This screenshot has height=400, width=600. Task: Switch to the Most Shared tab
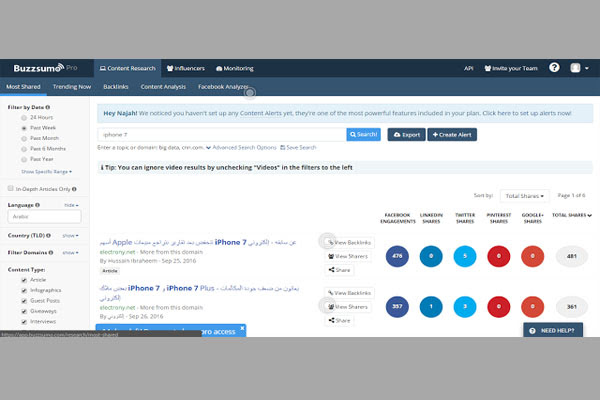(x=23, y=87)
